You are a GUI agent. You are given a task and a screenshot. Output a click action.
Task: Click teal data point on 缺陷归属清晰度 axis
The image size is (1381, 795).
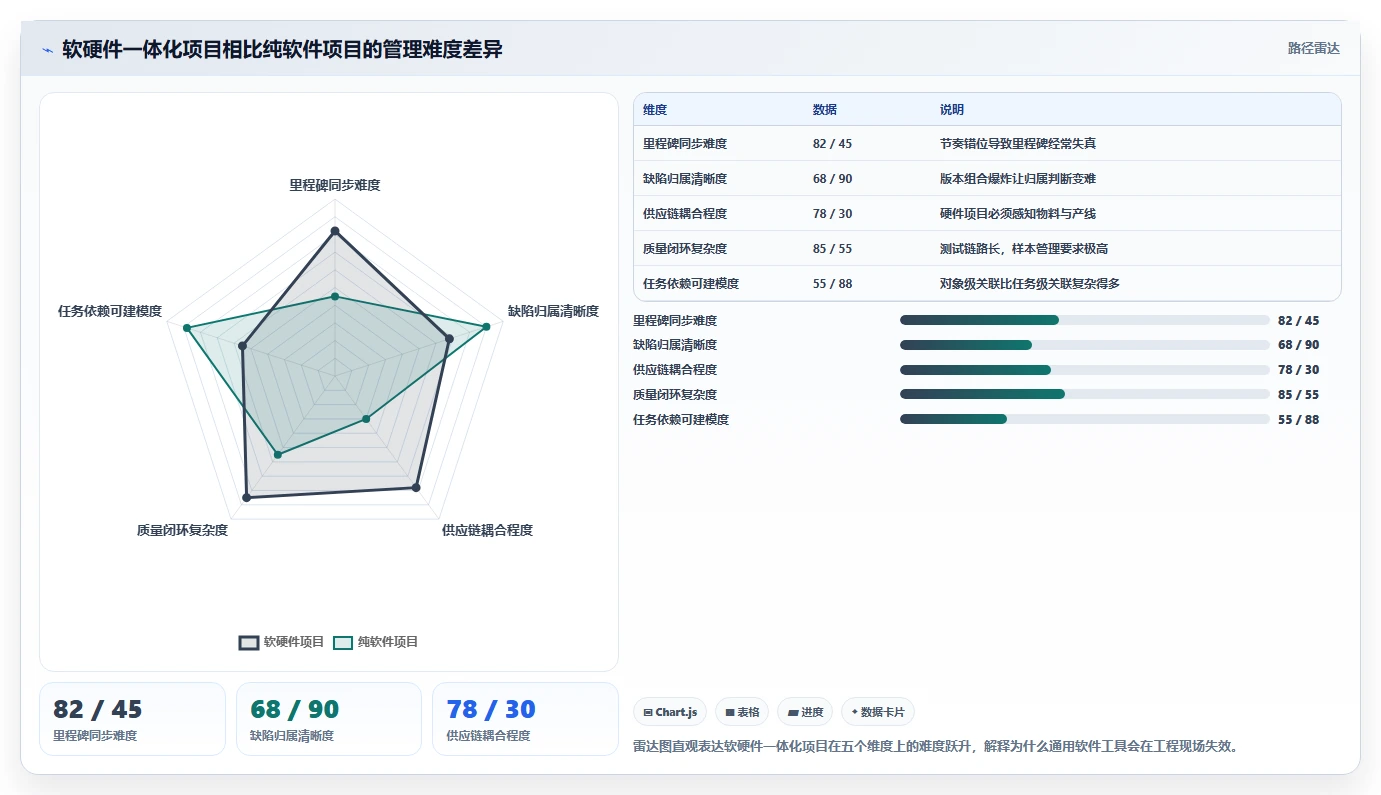[x=487, y=327]
